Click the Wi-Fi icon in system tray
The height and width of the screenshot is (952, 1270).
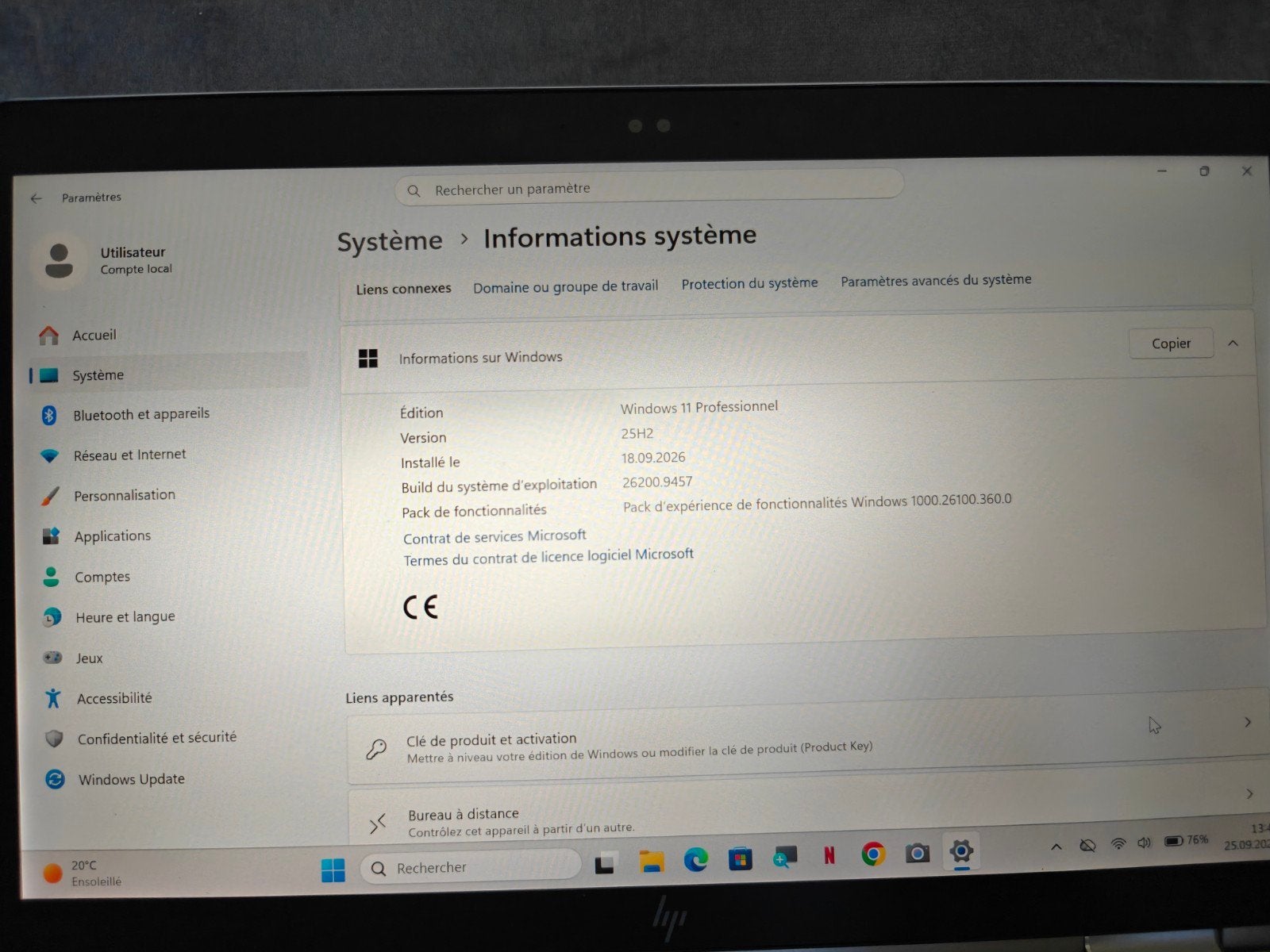1118,844
